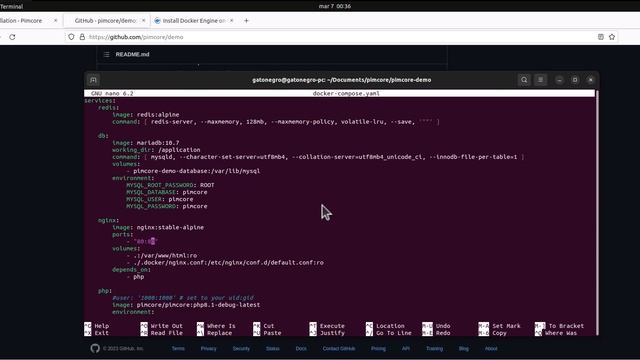Click the nano To Bracket shortcut label
This screenshot has width=640, height=360.
pos(566,326)
